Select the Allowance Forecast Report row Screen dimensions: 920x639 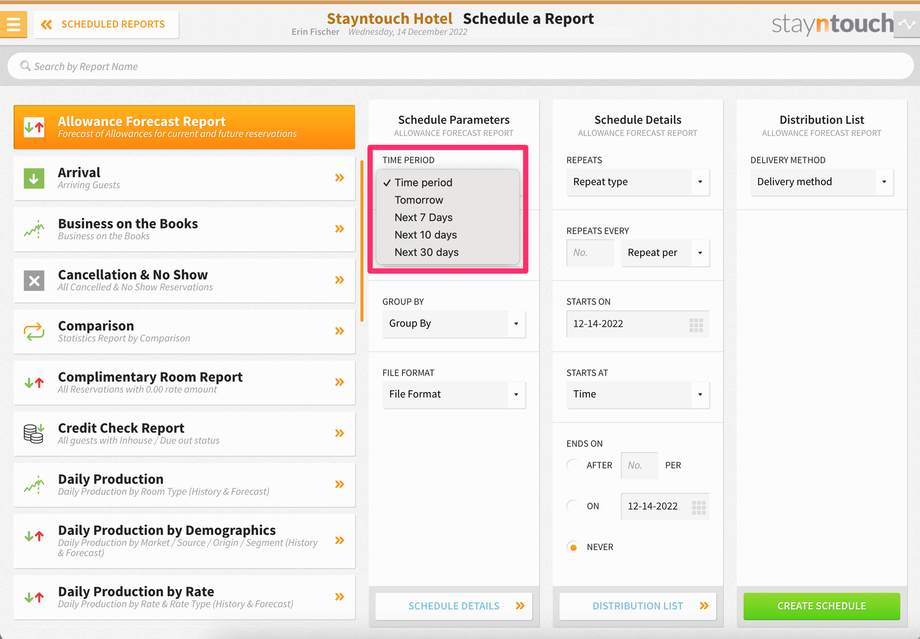[184, 127]
